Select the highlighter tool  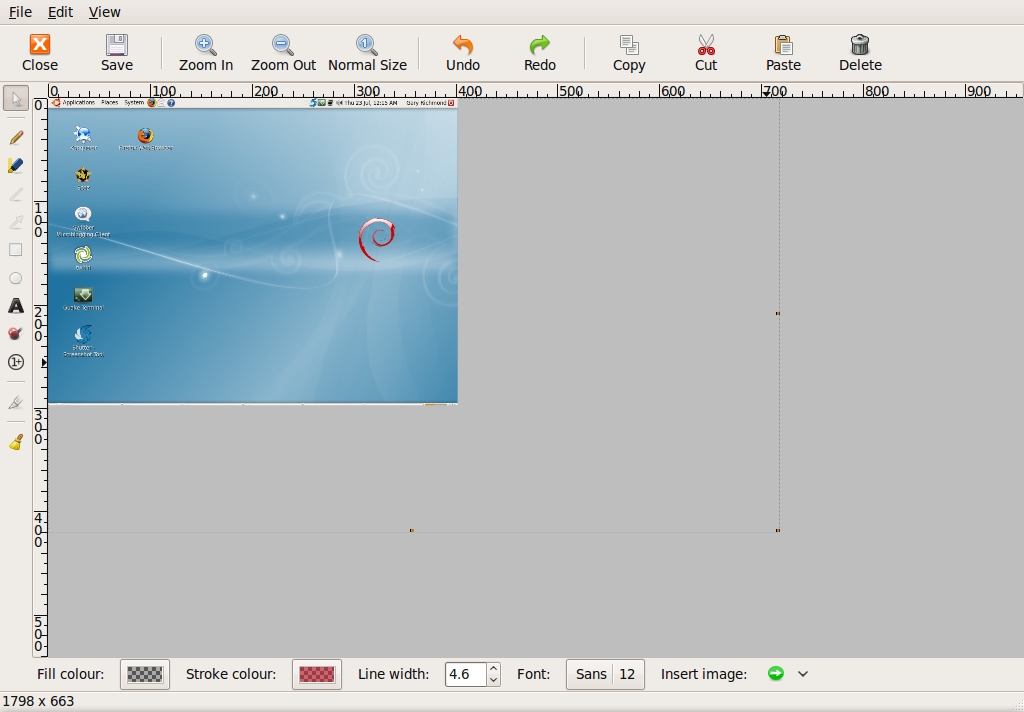click(x=16, y=165)
